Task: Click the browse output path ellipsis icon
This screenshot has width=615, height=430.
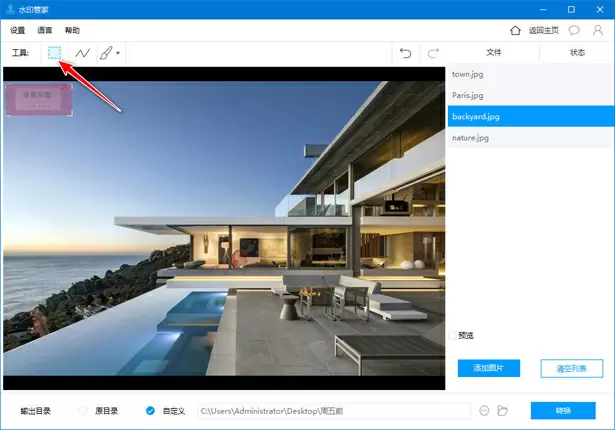Action: [484, 411]
